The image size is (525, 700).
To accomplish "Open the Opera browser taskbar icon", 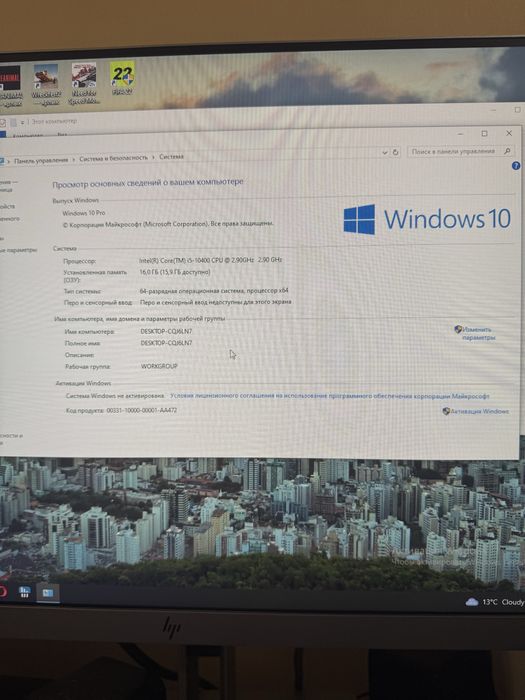I will pyautogui.click(x=3, y=592).
